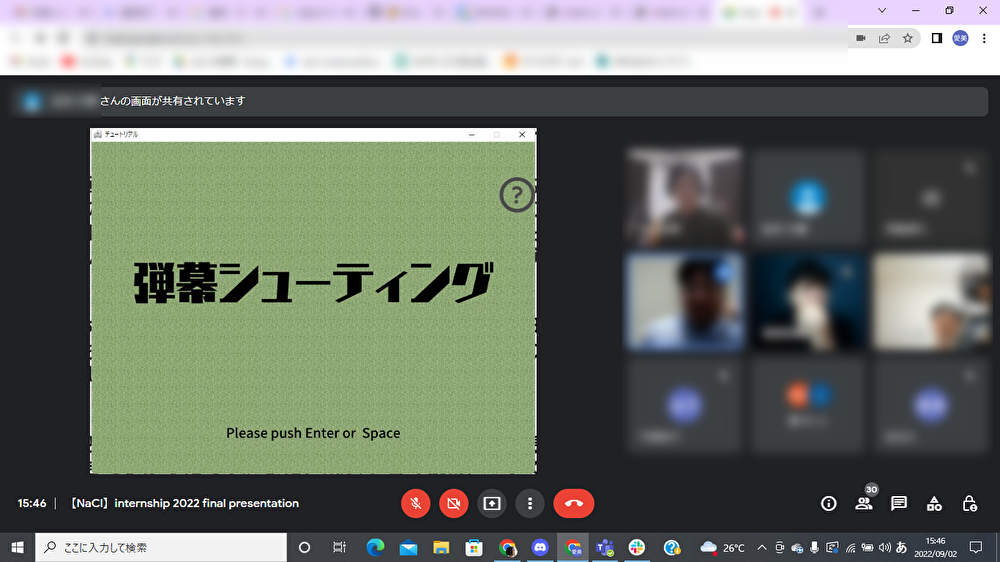Expand the Chrome tab search chevron

[x=882, y=10]
